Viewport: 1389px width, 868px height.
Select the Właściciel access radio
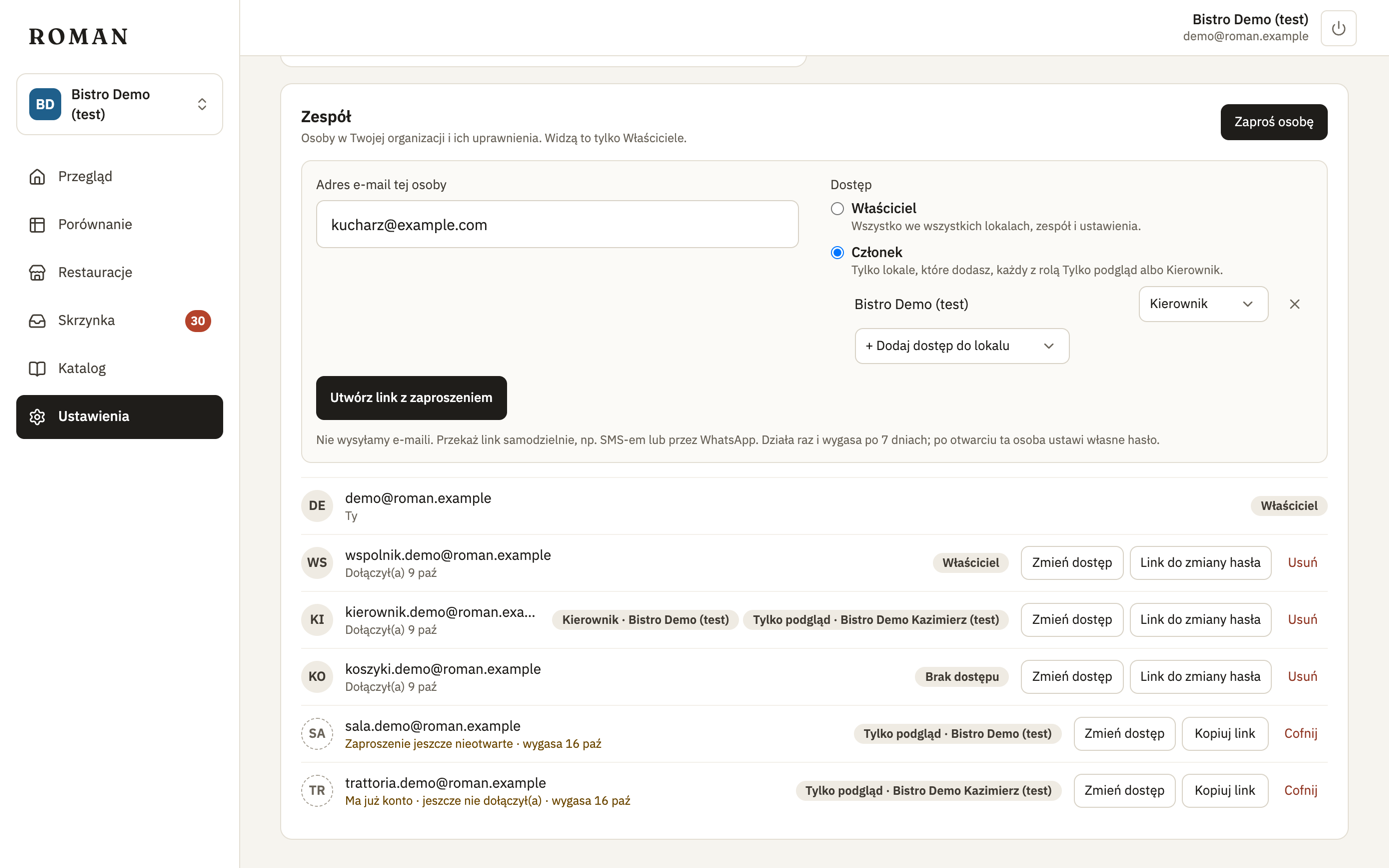(837, 208)
